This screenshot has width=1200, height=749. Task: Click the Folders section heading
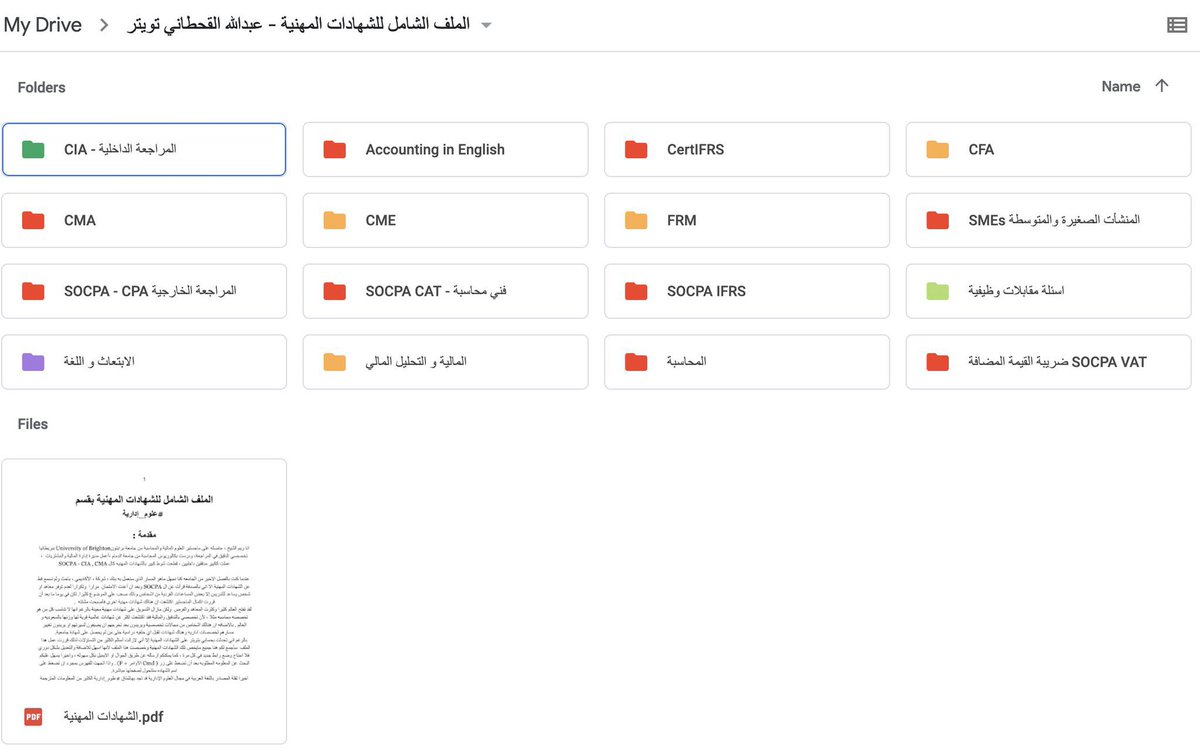click(x=41, y=87)
